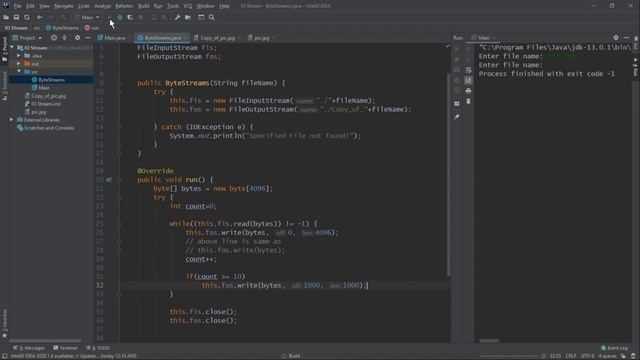Open the Main run configuration dropdown

(87, 18)
